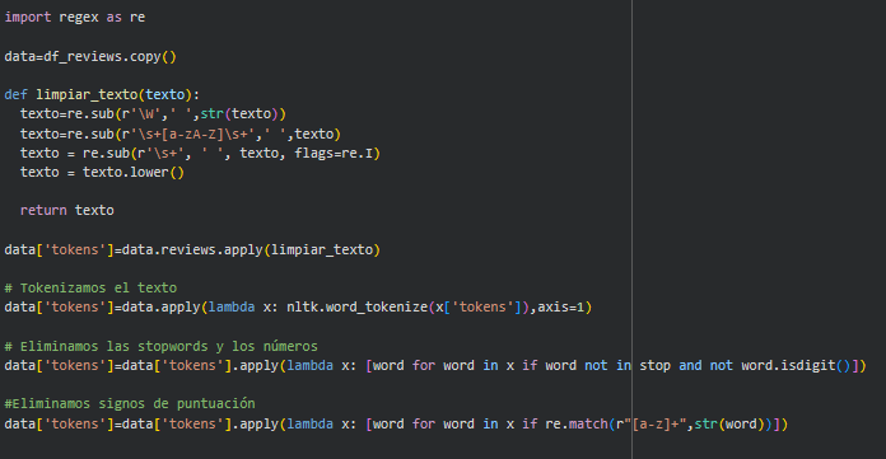Click 'limpiar_texto' in the function definition line
The width and height of the screenshot is (886, 459).
[86, 95]
